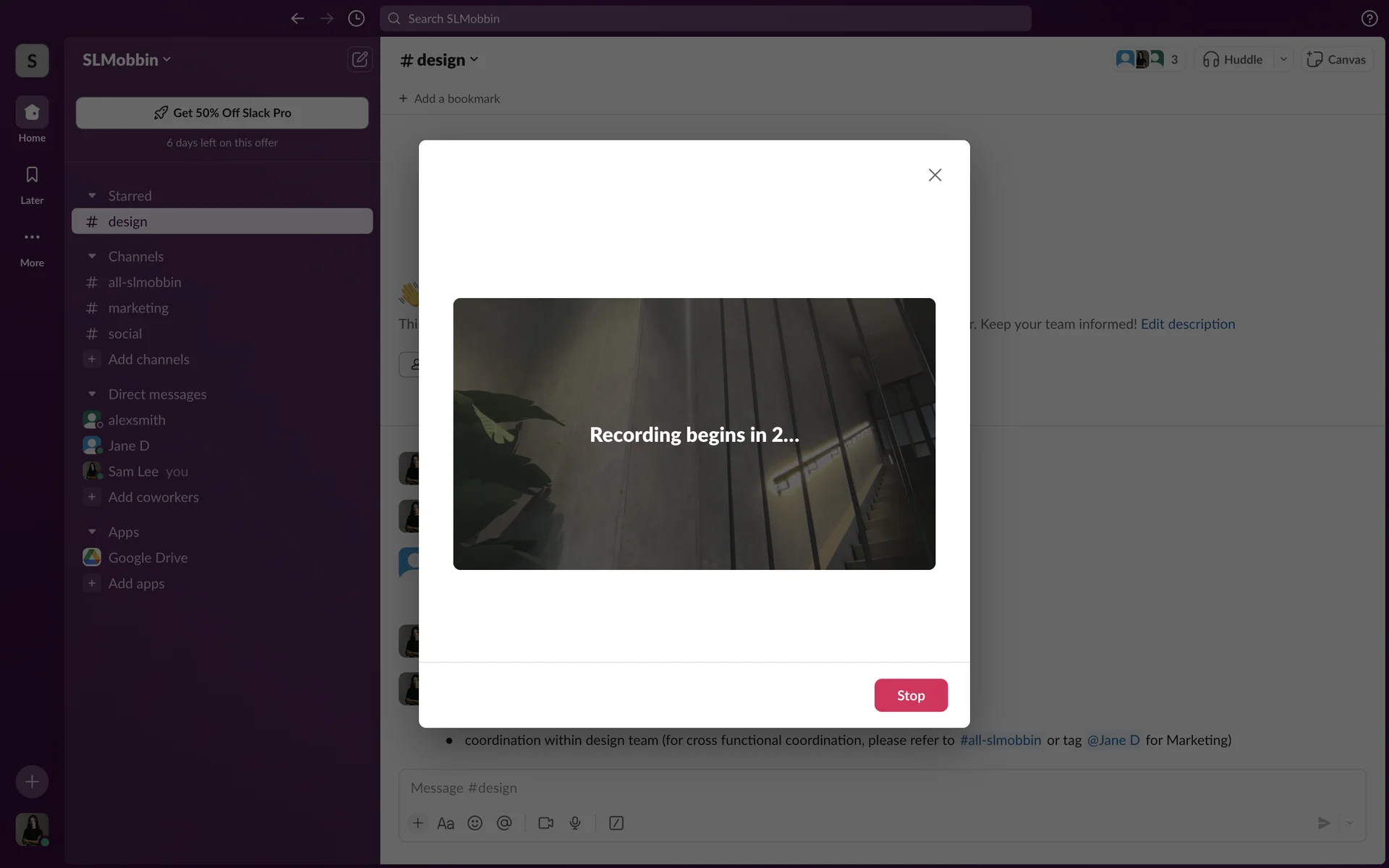Open the emoji picker icon
This screenshot has width=1389, height=868.
[x=475, y=823]
